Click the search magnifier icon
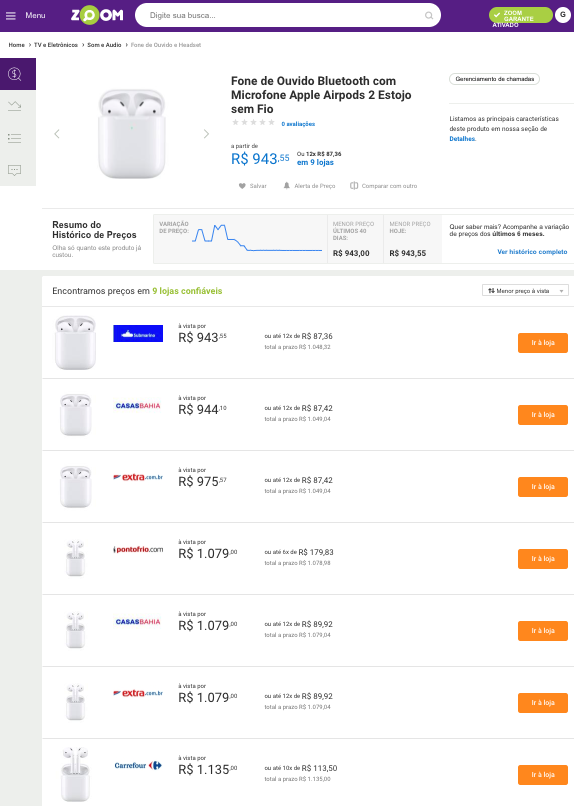This screenshot has width=574, height=806. [429, 15]
